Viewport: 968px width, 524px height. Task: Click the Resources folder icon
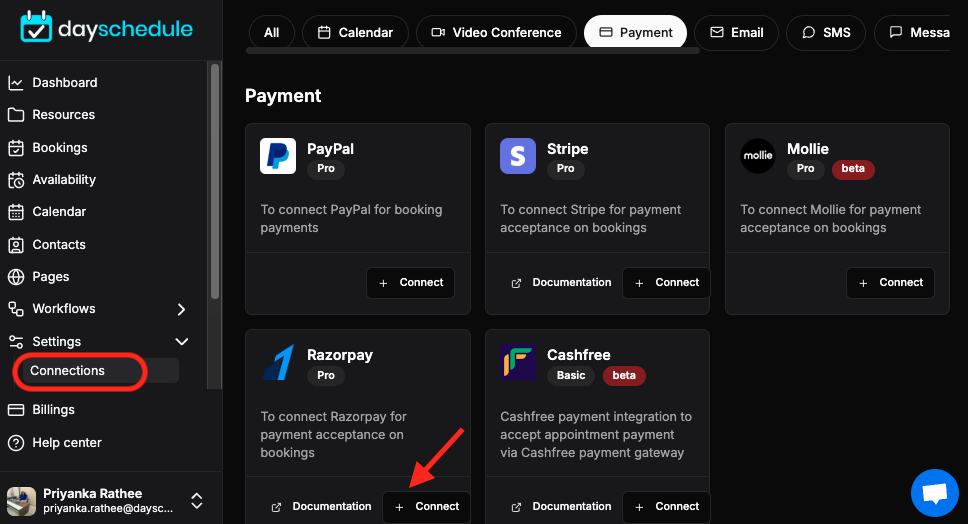15,115
